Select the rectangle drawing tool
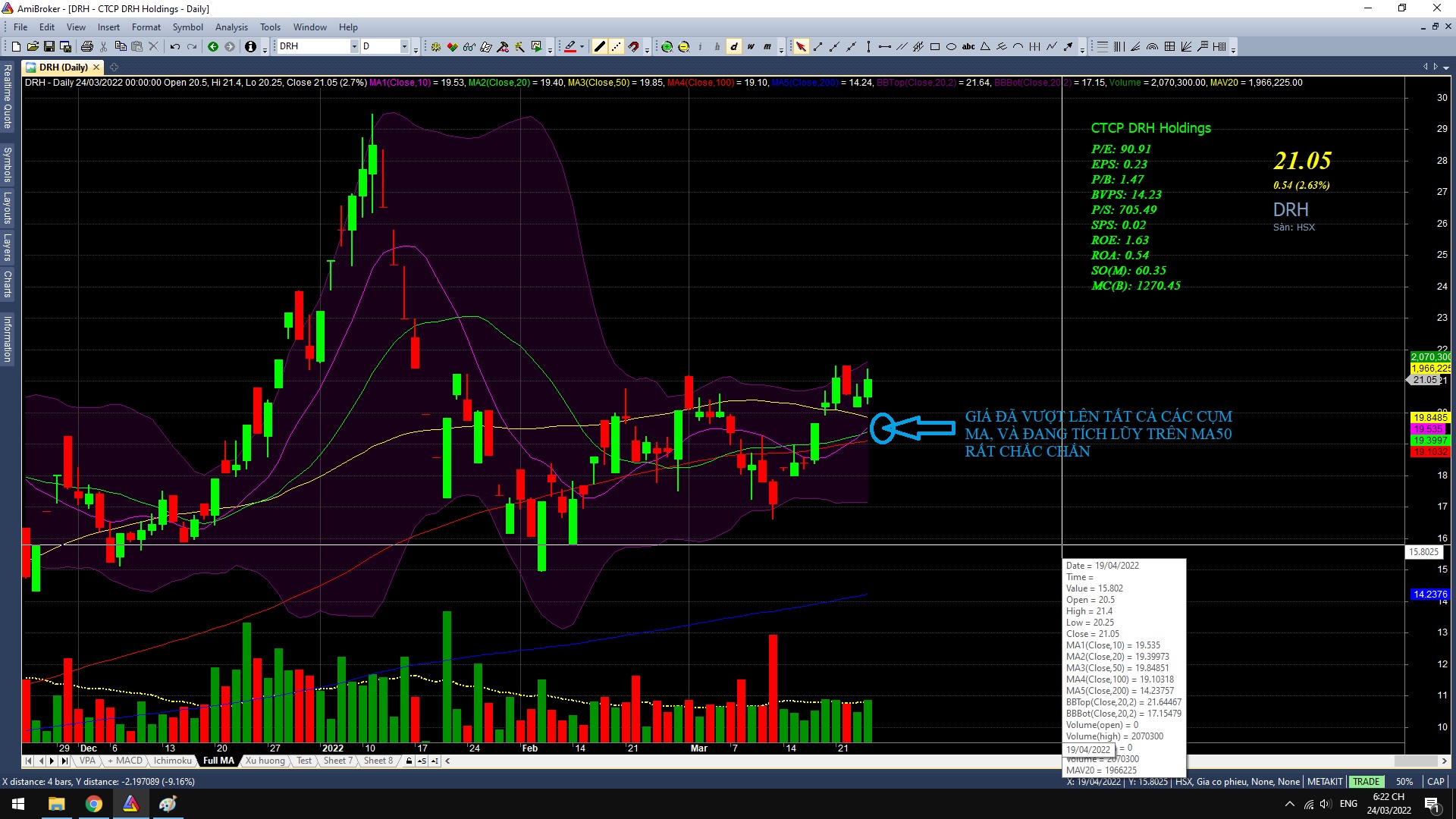The height and width of the screenshot is (819, 1456). (935, 47)
